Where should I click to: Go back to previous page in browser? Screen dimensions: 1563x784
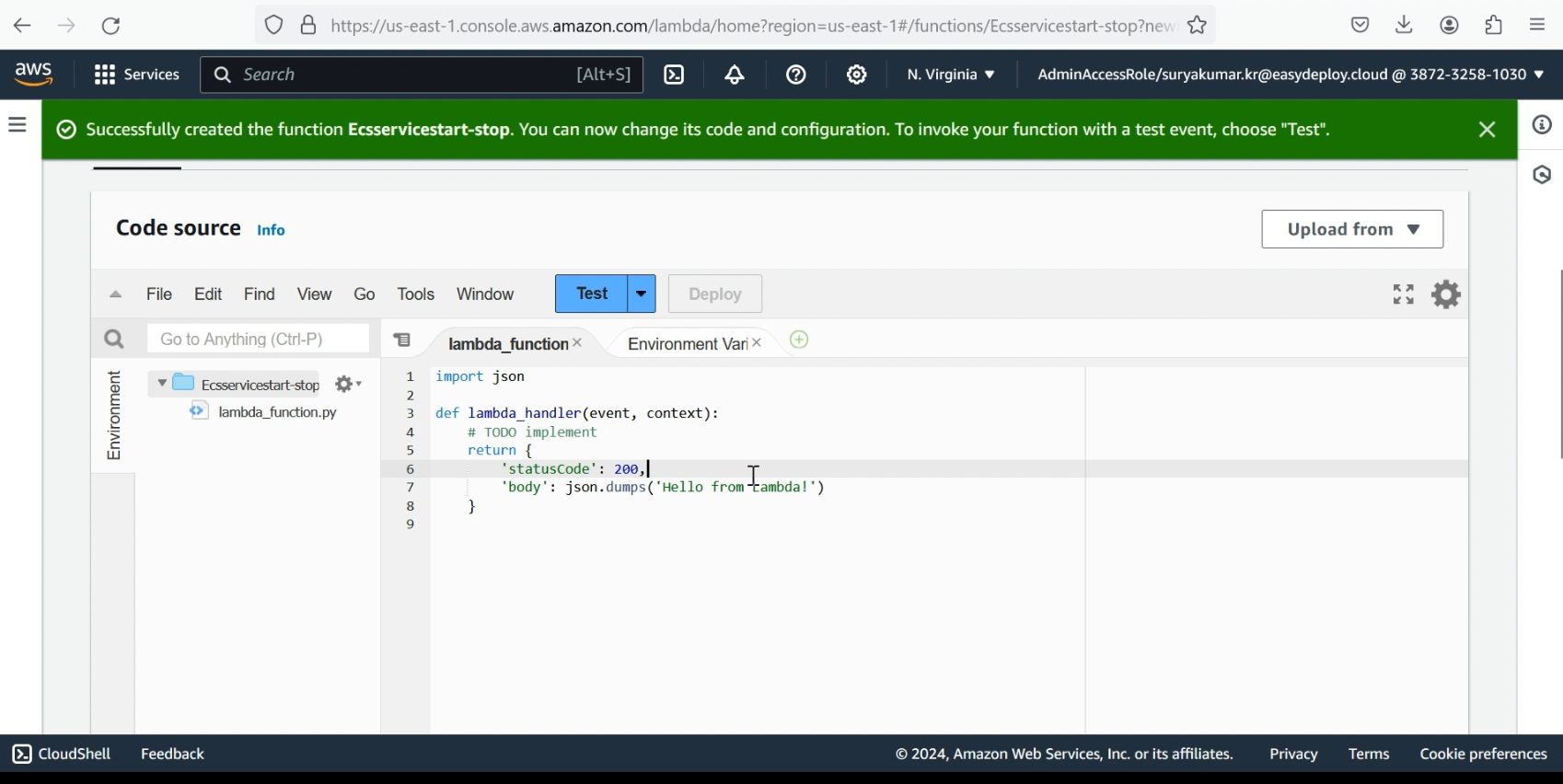click(x=21, y=25)
